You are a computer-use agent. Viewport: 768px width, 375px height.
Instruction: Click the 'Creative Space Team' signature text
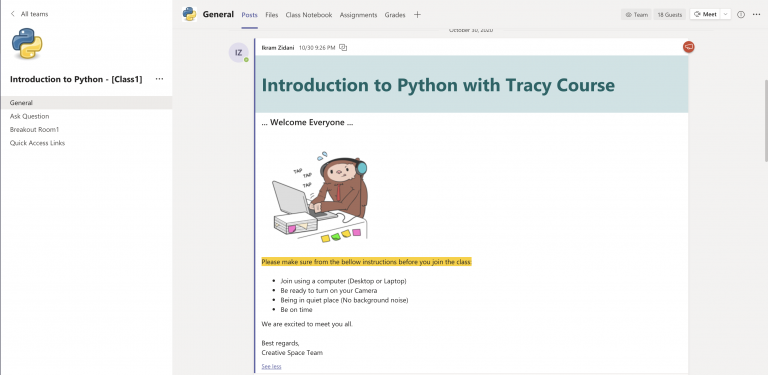[x=292, y=352]
